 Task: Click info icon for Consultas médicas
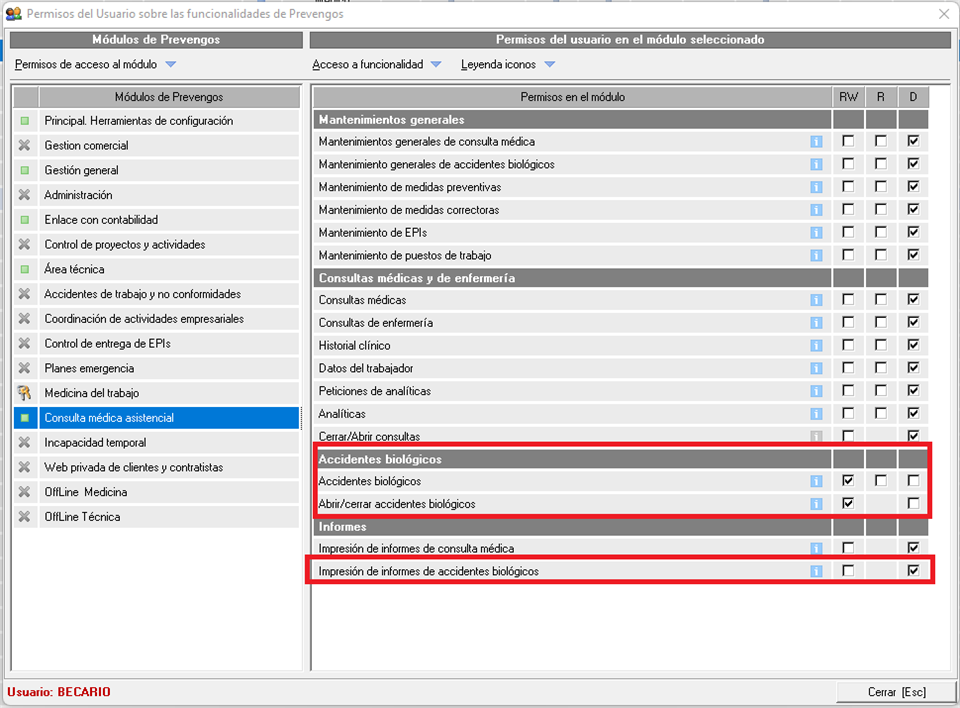pos(816,300)
